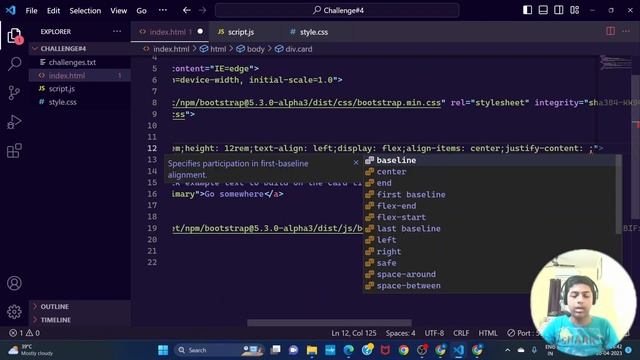
Task: Open editor More Actions ellipsis
Action: point(626,31)
